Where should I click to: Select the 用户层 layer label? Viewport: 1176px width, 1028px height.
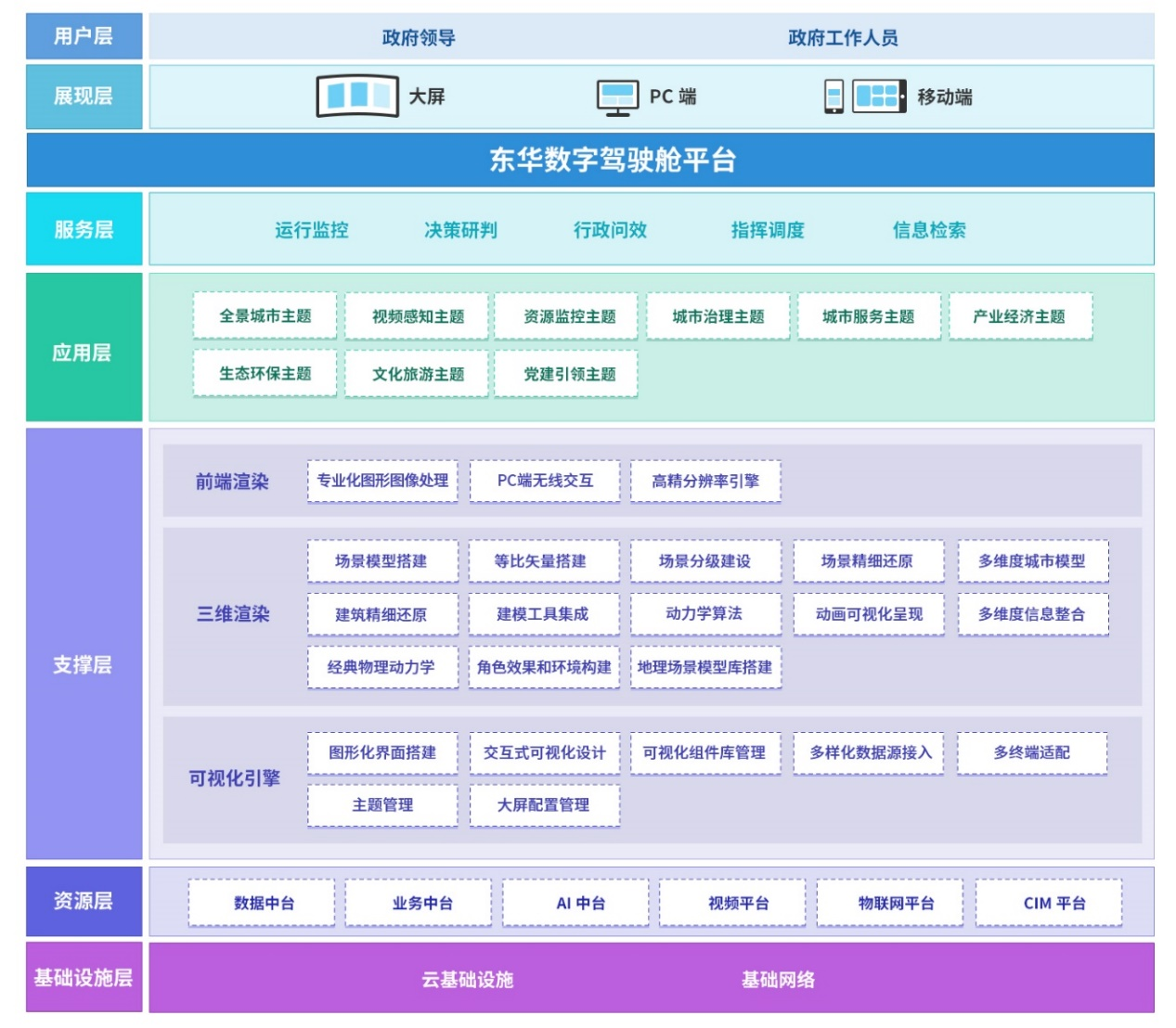click(84, 36)
